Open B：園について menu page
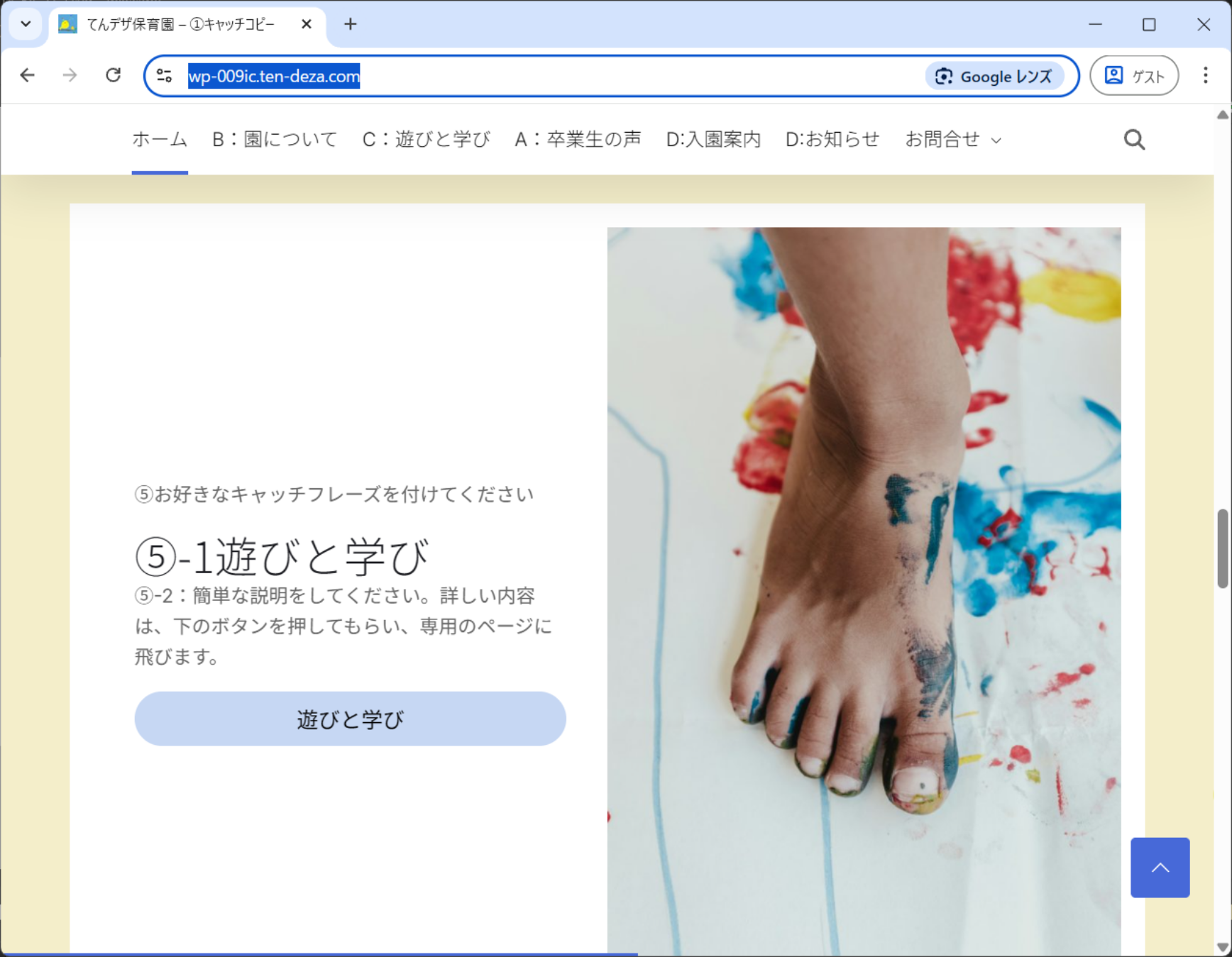Viewport: 1232px width, 957px height. point(275,139)
